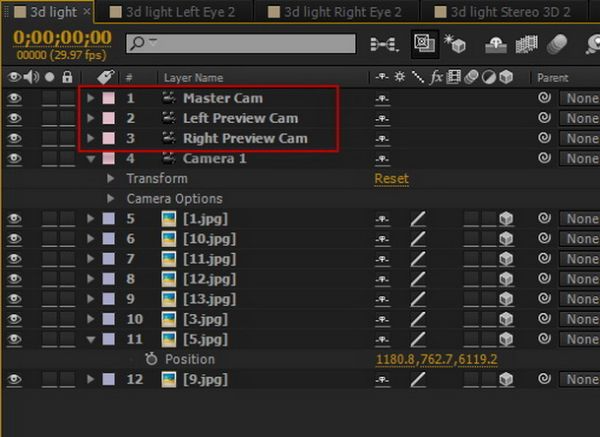The image size is (600, 437).
Task: Click the Layer Name column header
Action: [193, 78]
